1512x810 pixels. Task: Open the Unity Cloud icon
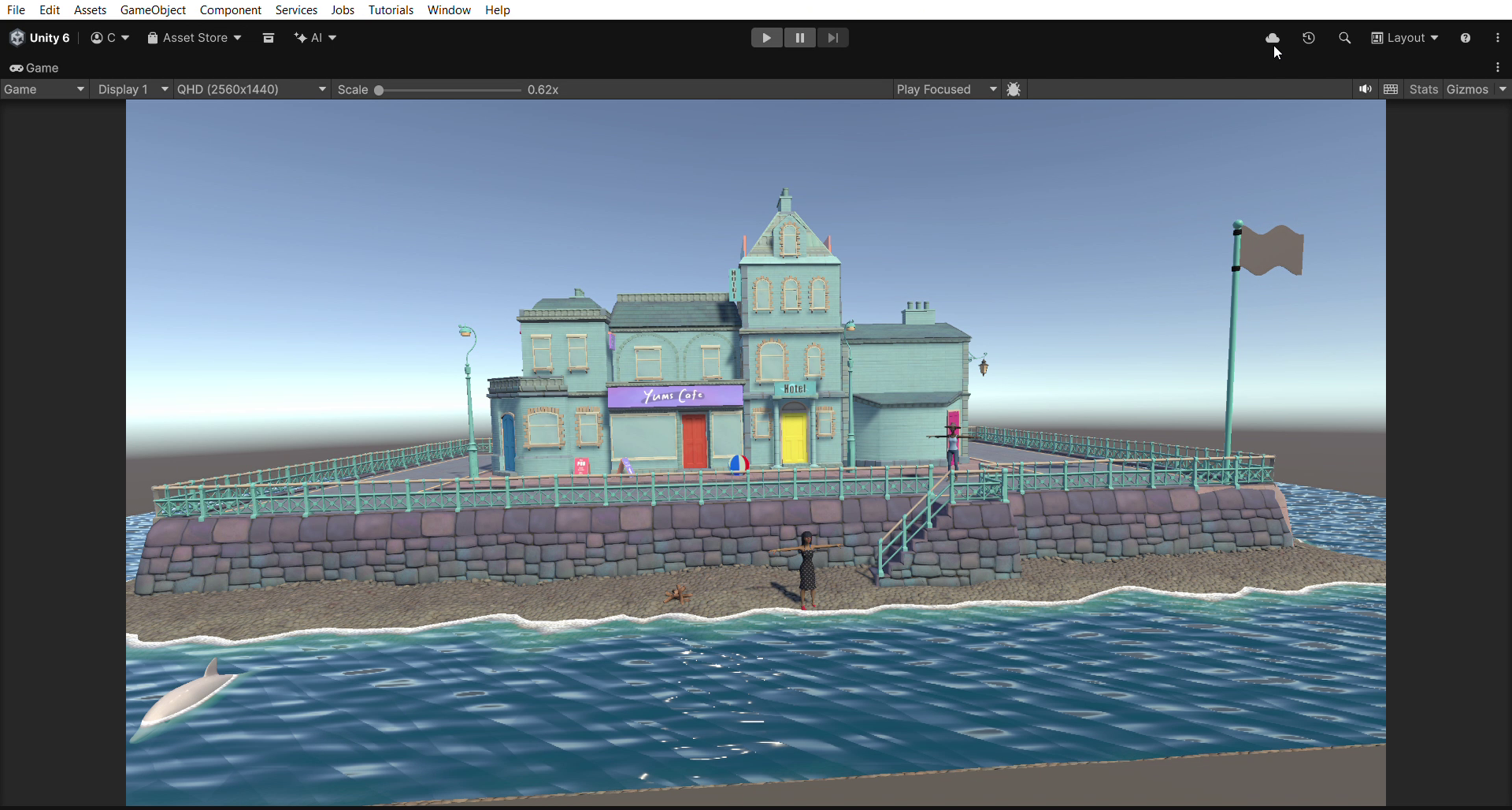(1273, 38)
